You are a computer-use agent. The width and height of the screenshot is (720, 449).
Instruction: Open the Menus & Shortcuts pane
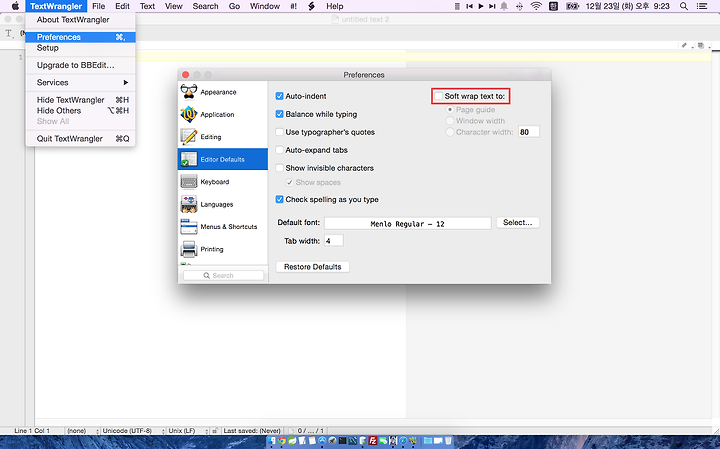point(222,227)
